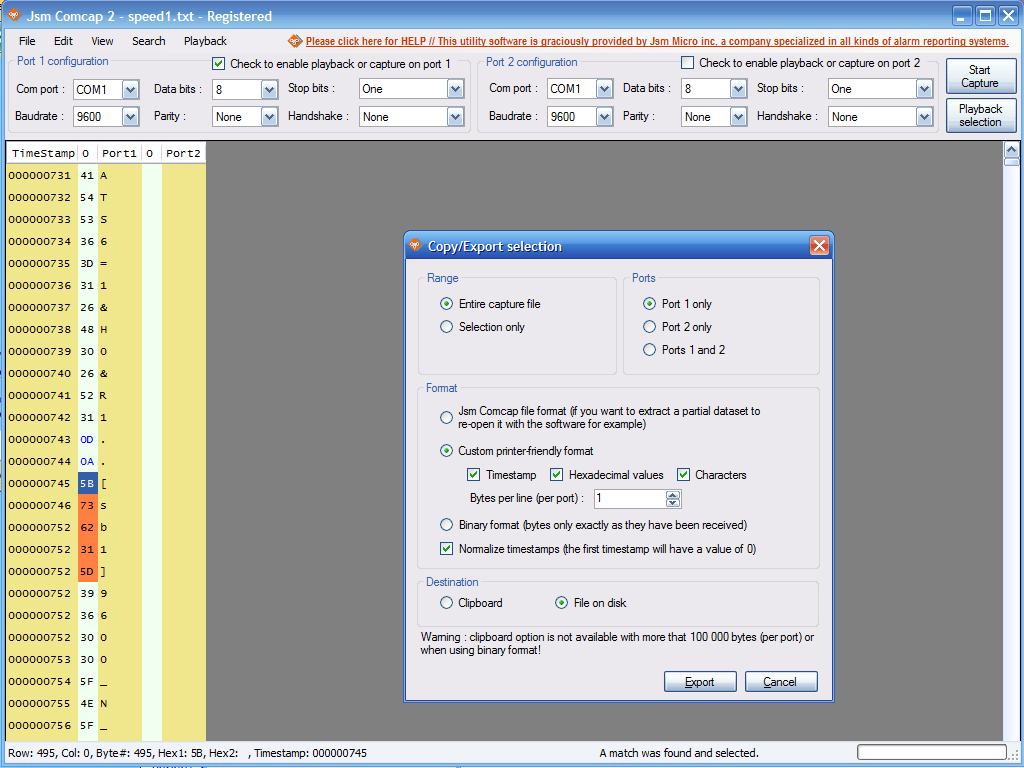Open the Edit menu
This screenshot has width=1024, height=768.
[63, 41]
